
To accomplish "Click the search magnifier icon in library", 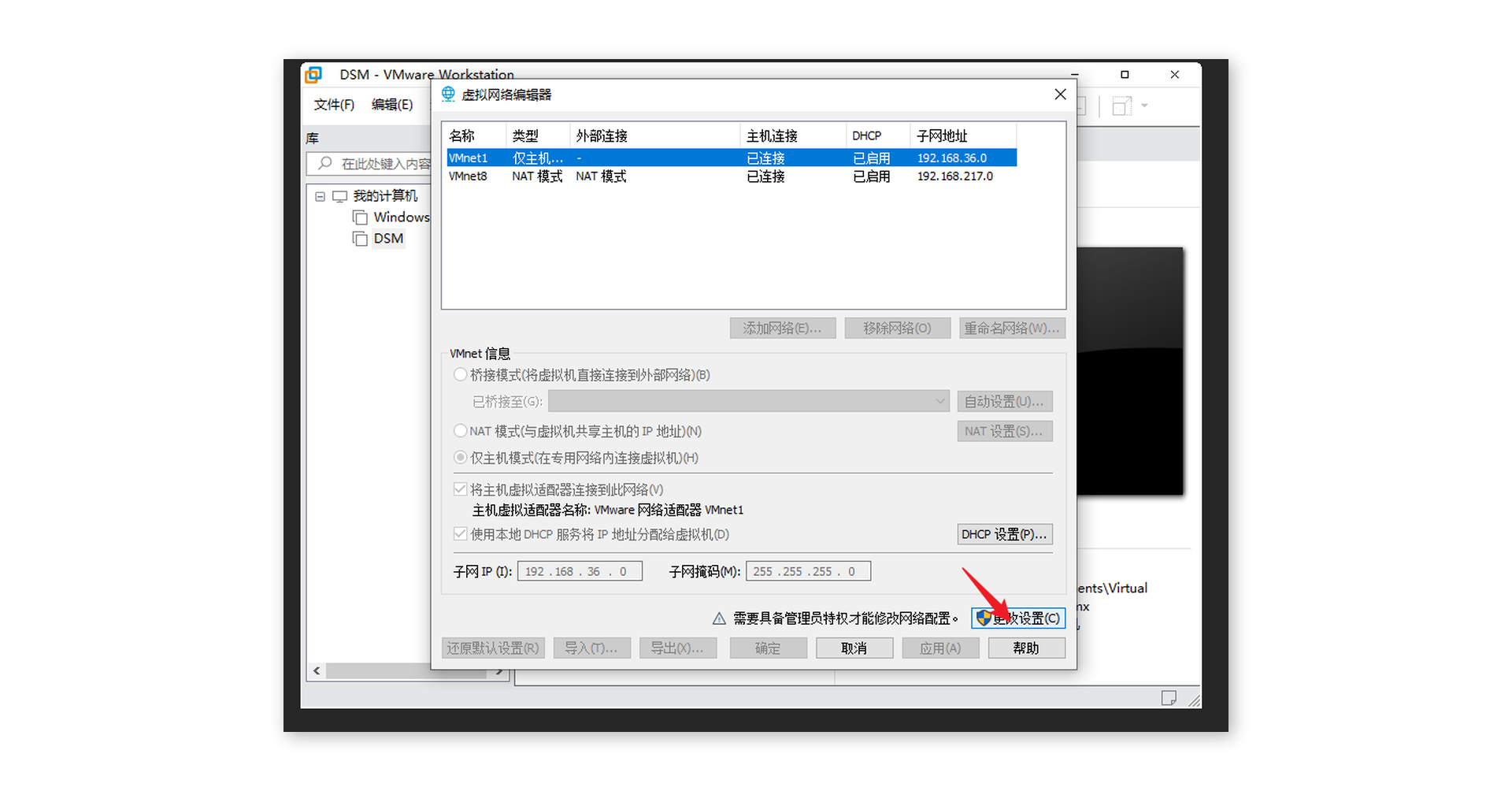I will pyautogui.click(x=324, y=163).
